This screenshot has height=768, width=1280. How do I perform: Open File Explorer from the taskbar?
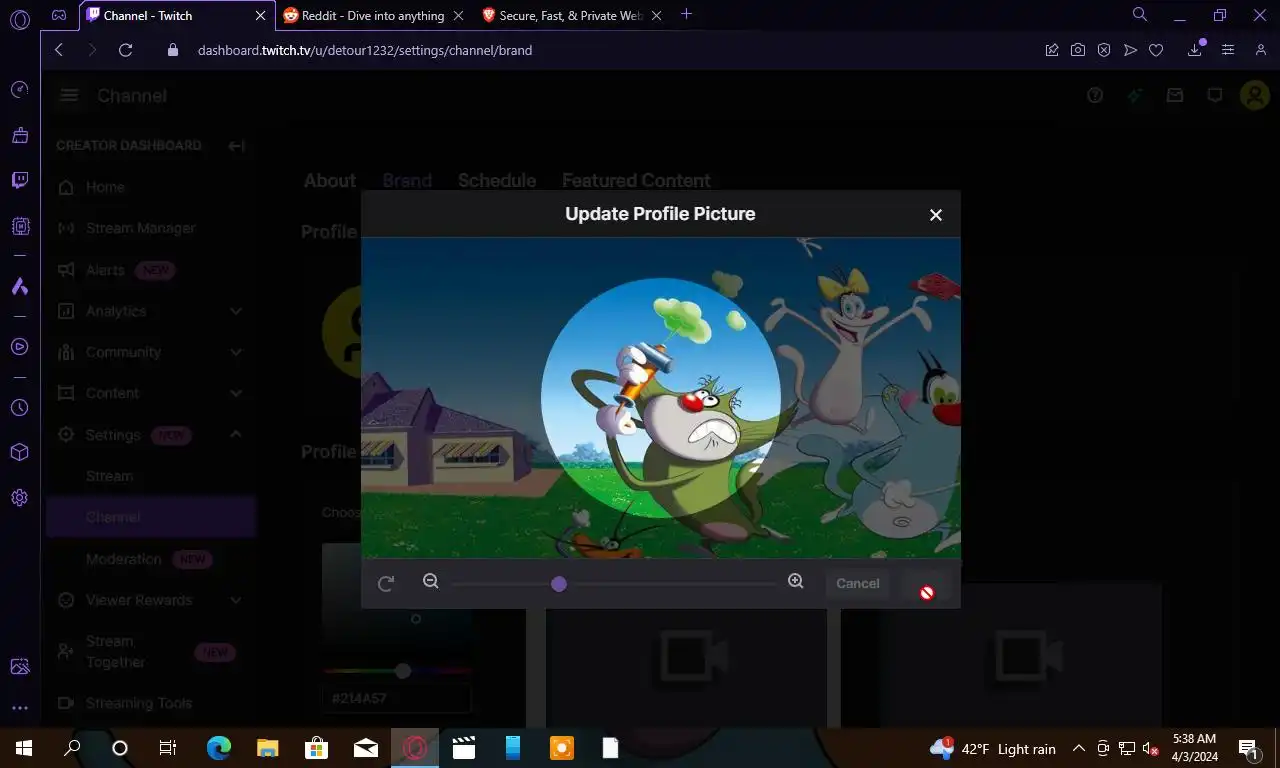[267, 748]
